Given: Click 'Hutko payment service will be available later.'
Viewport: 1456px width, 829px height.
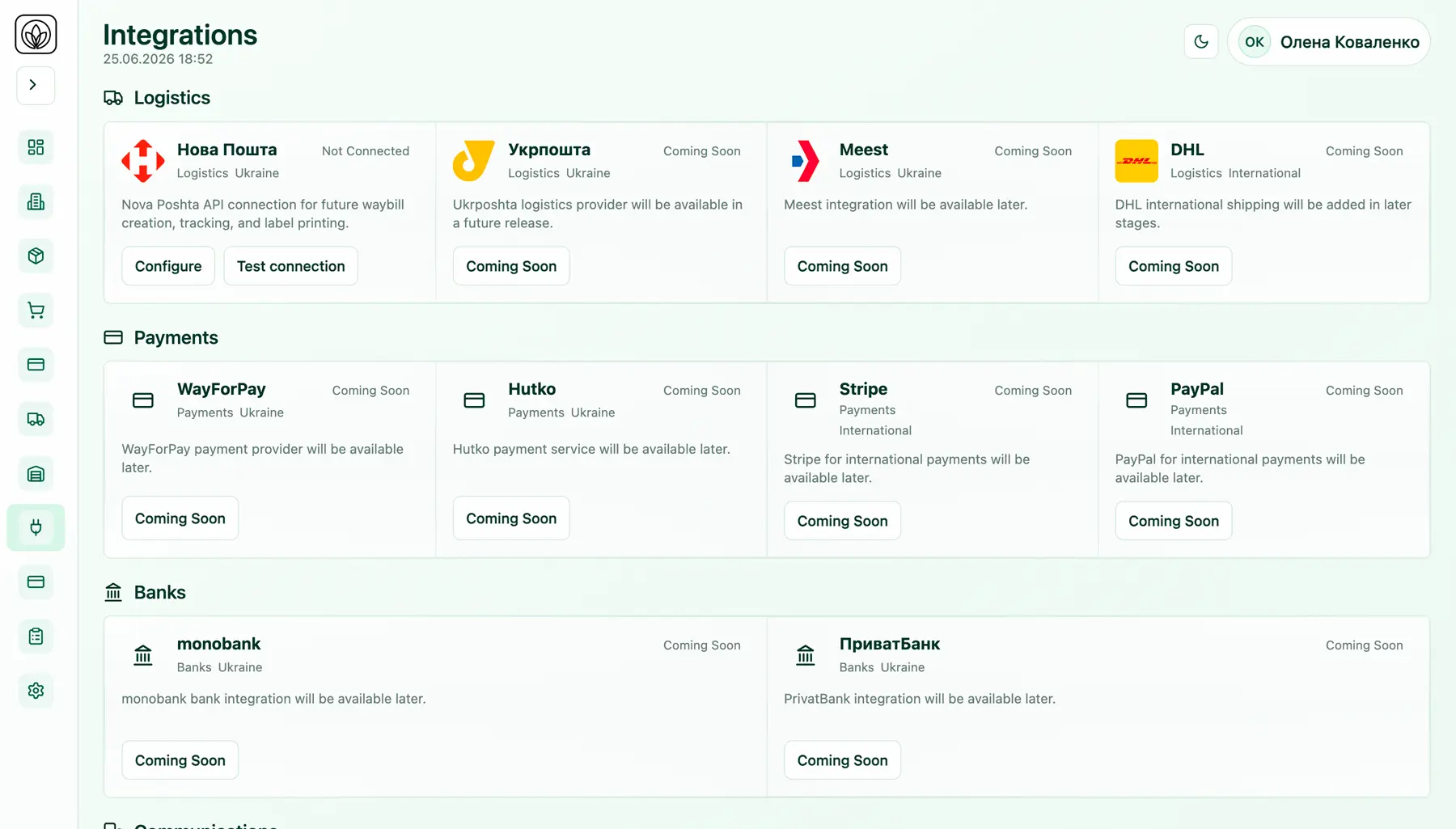Looking at the screenshot, I should [591, 449].
